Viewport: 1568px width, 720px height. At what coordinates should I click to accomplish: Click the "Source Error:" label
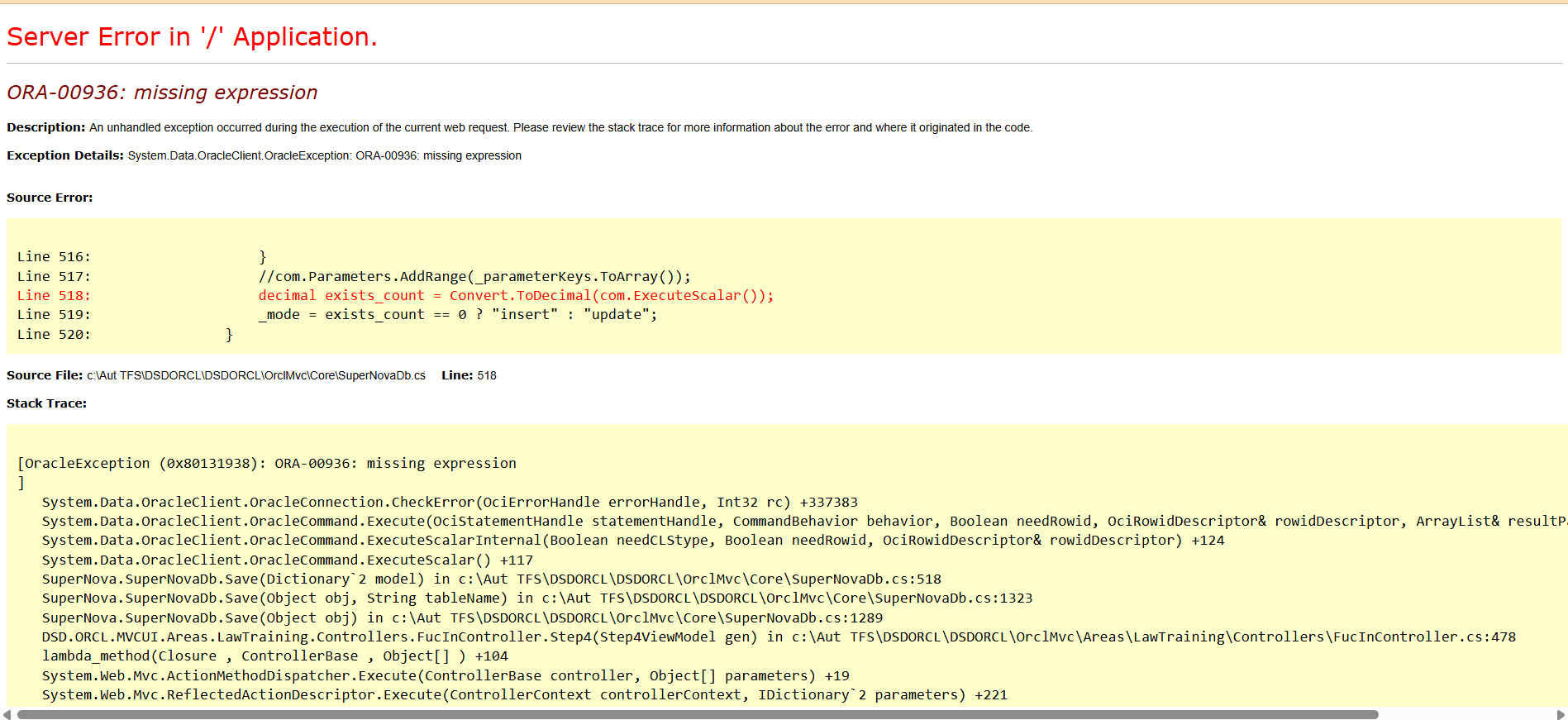pos(50,198)
